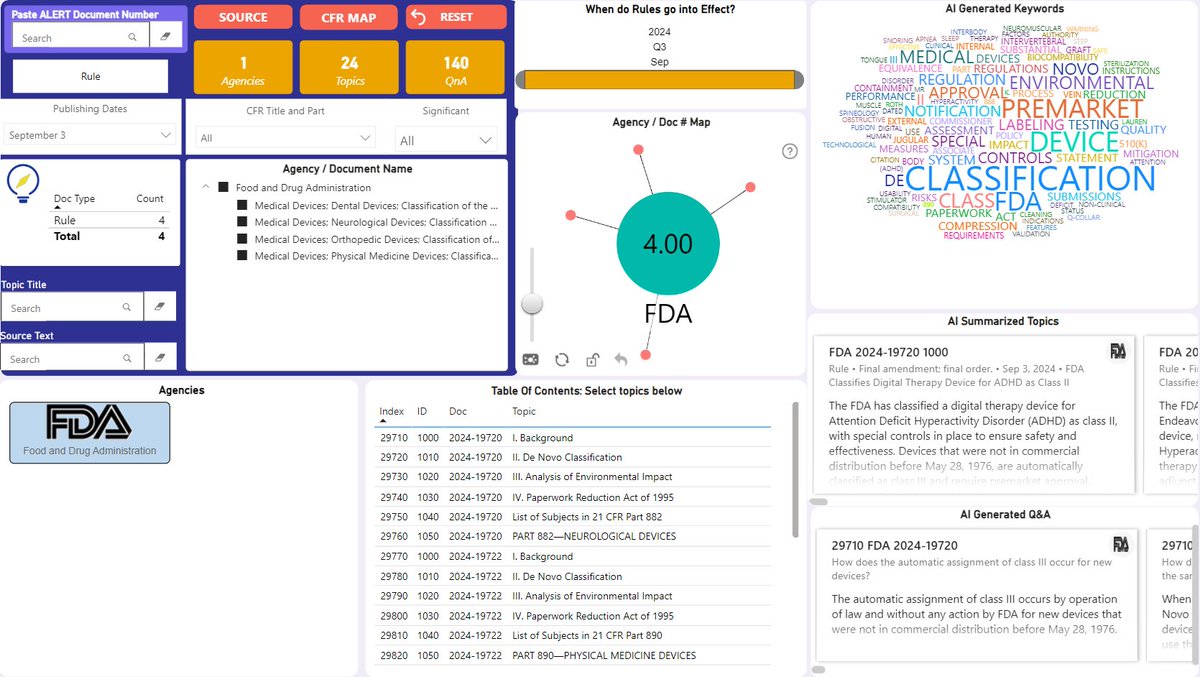Refresh the agency map with circular arrows icon

(x=562, y=360)
